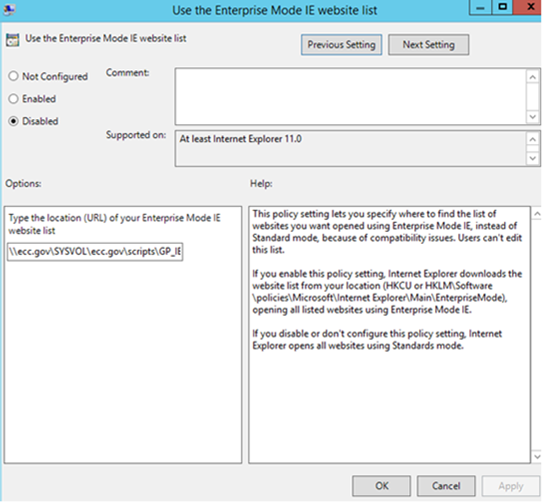Maximize the policy window

tap(502, 7)
